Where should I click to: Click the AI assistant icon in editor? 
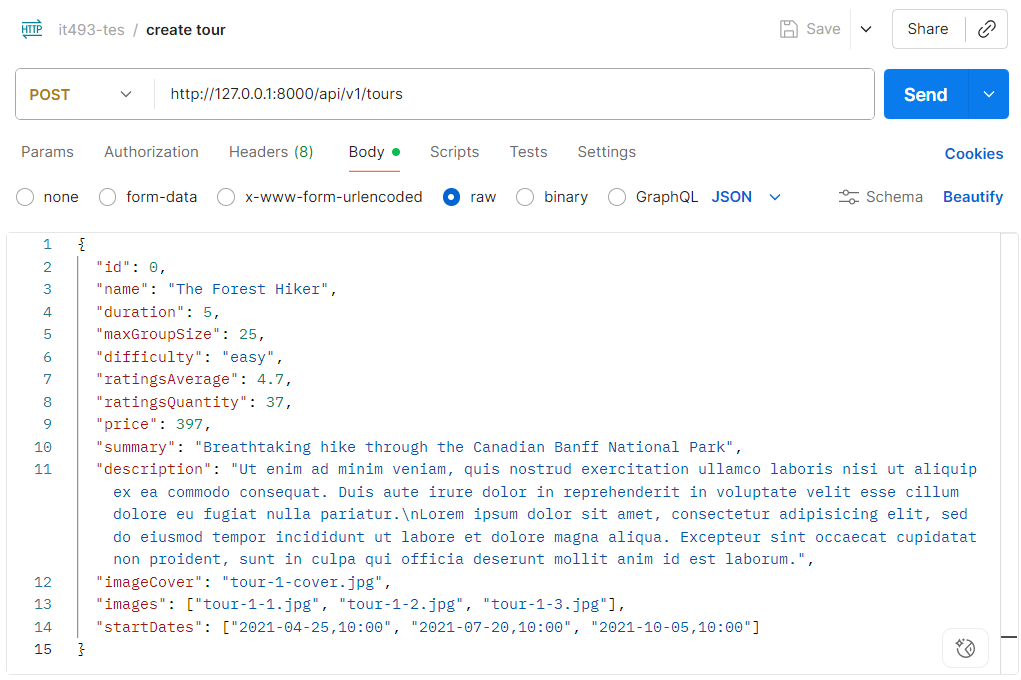pos(965,648)
